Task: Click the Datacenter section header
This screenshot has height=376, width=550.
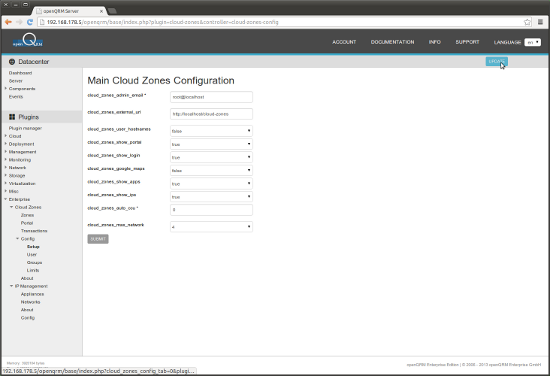Action: 34,62
